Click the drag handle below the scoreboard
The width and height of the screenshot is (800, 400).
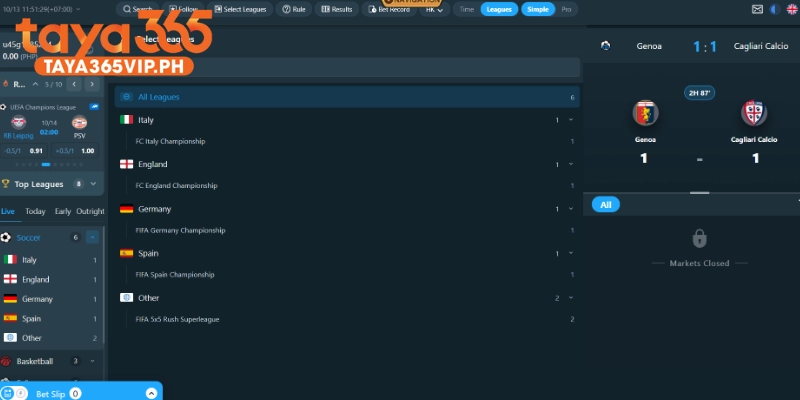(699, 193)
